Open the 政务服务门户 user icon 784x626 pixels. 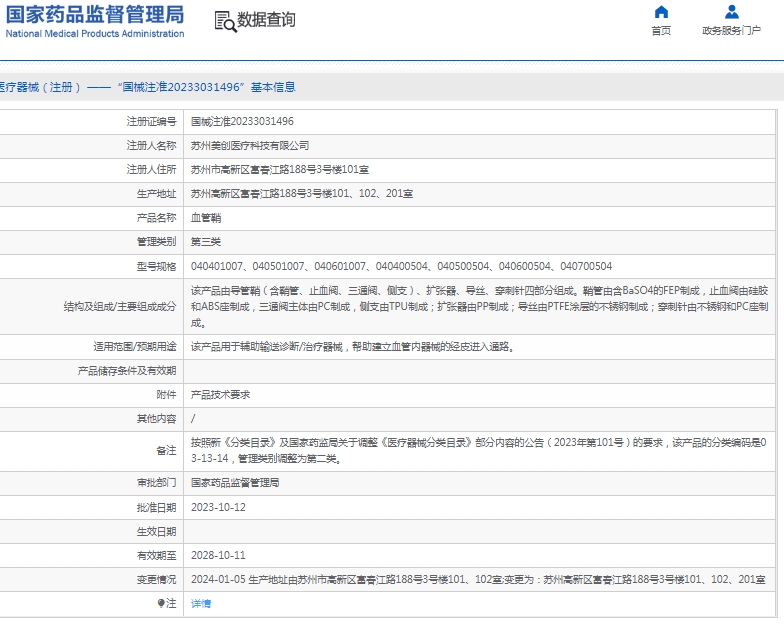[x=732, y=12]
